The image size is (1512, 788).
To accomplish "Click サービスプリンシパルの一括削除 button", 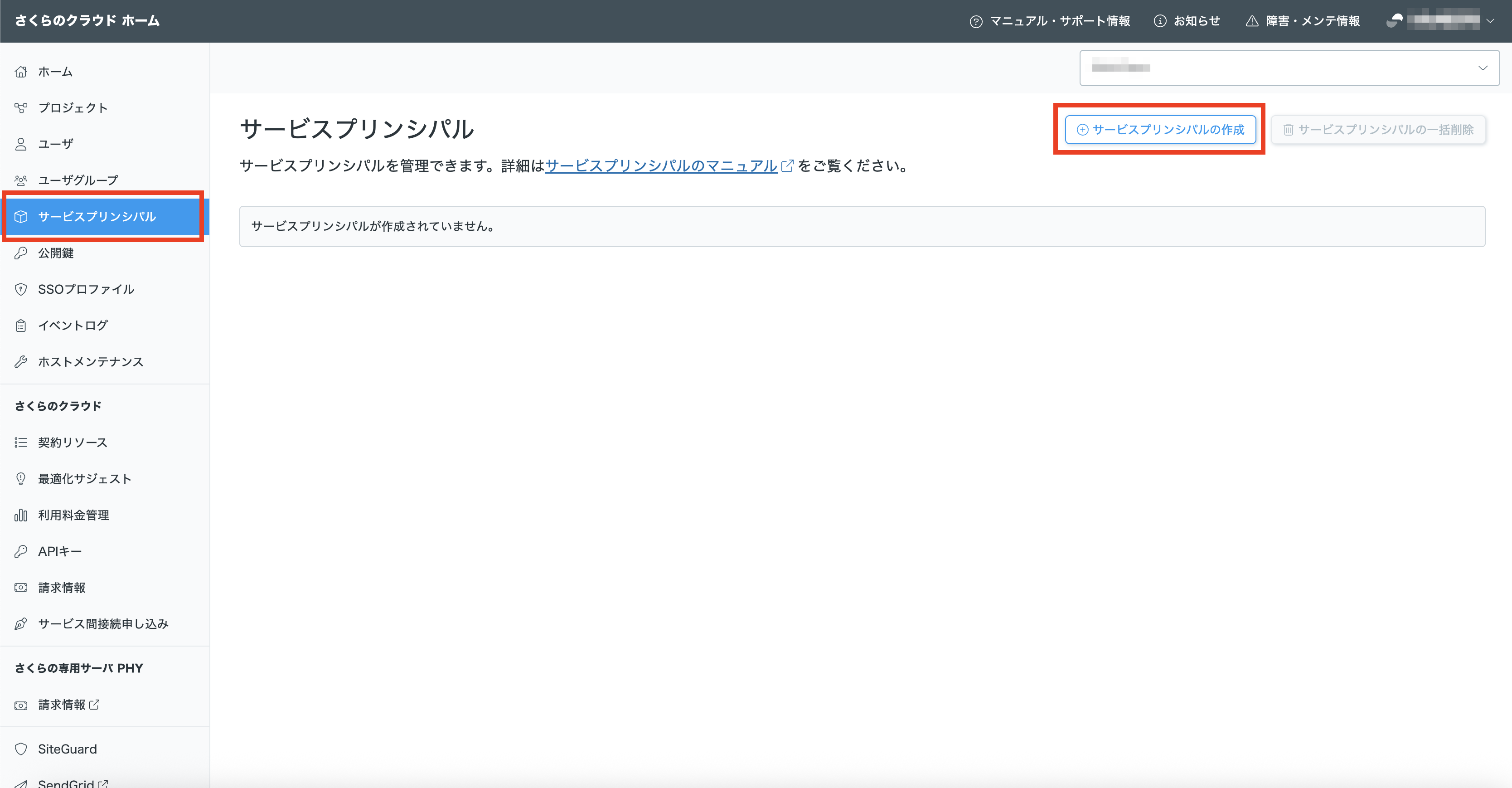I will [x=1377, y=130].
